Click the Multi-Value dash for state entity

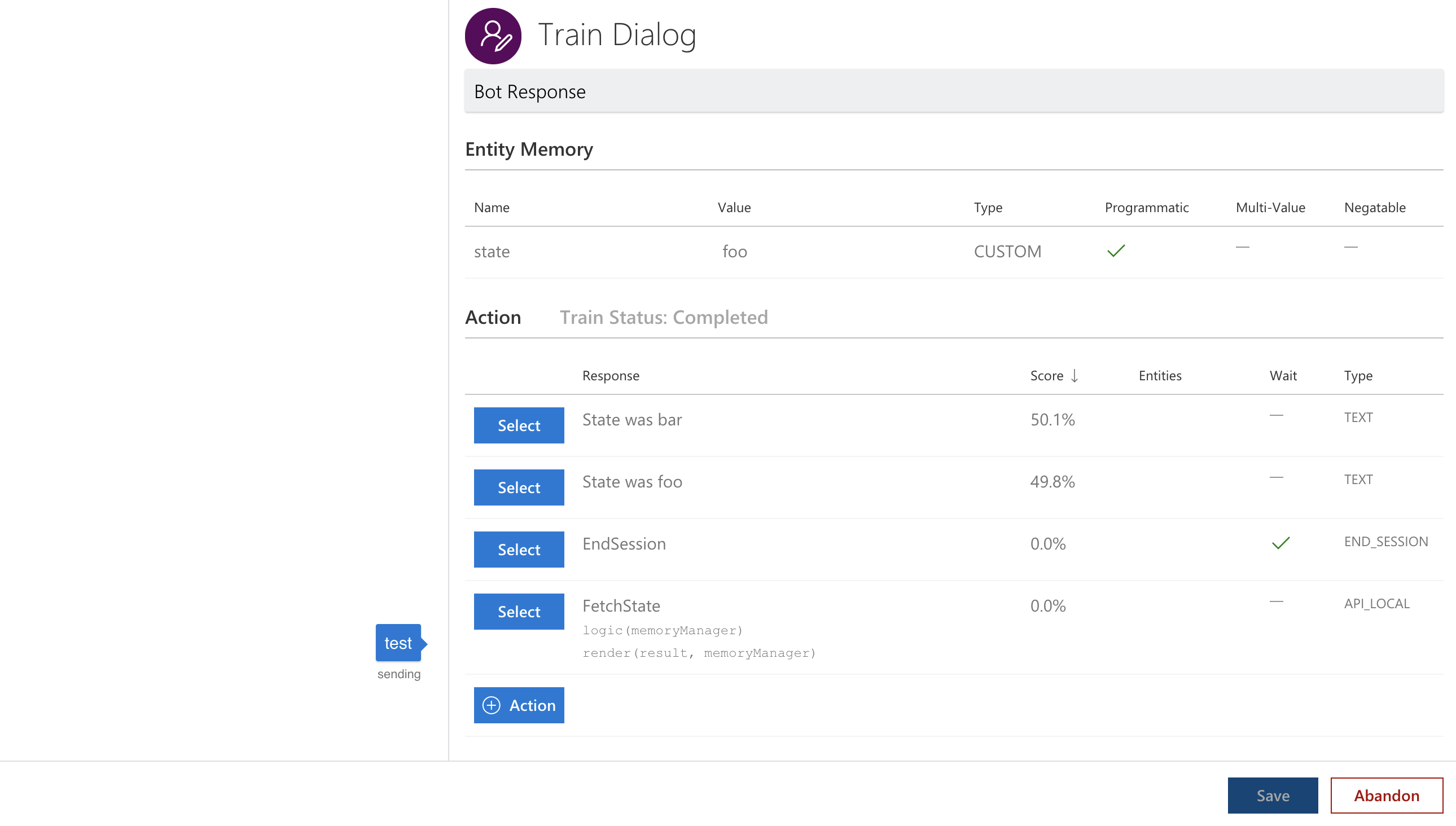click(x=1242, y=247)
